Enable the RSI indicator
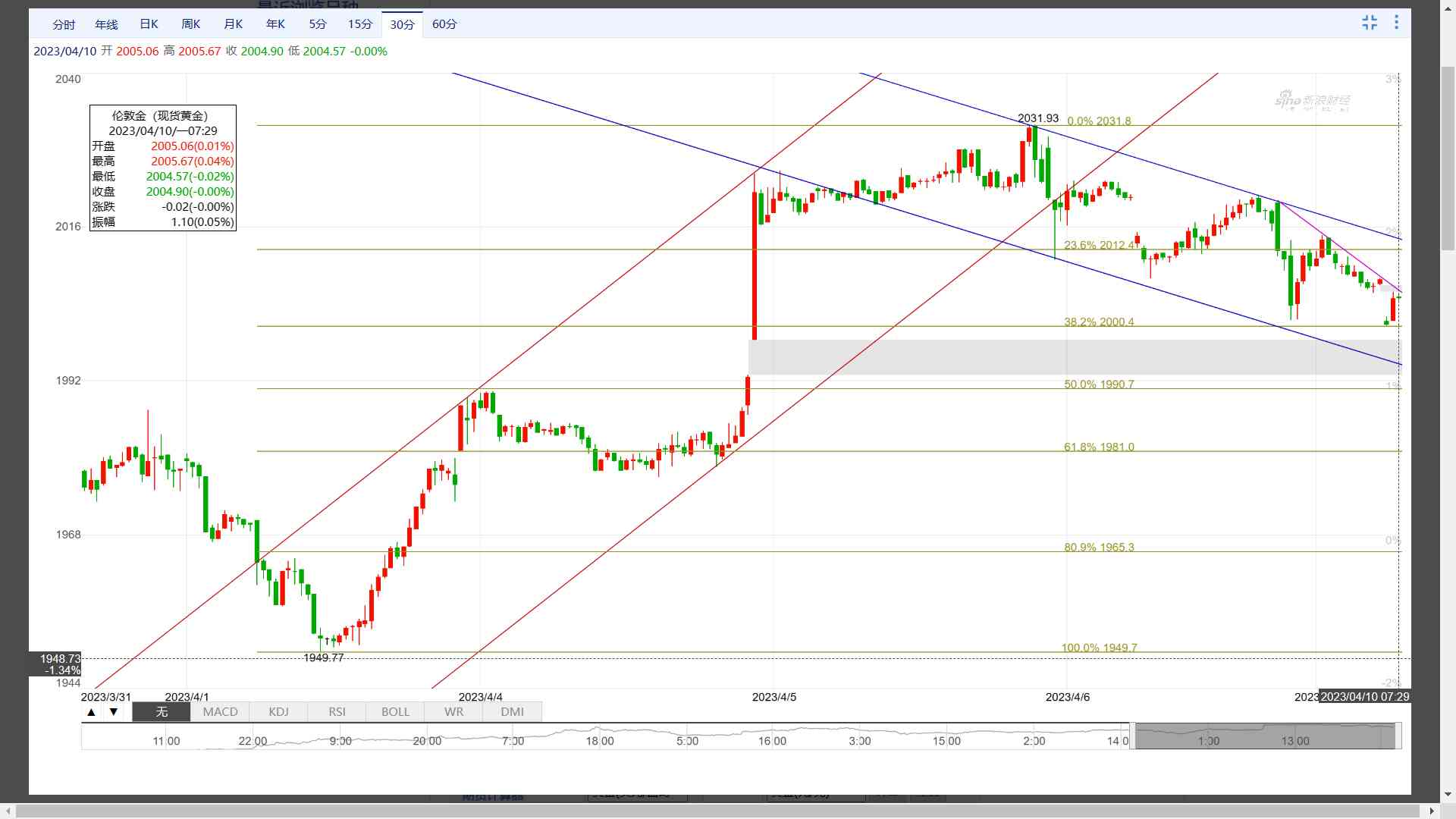1456x819 pixels. point(337,712)
